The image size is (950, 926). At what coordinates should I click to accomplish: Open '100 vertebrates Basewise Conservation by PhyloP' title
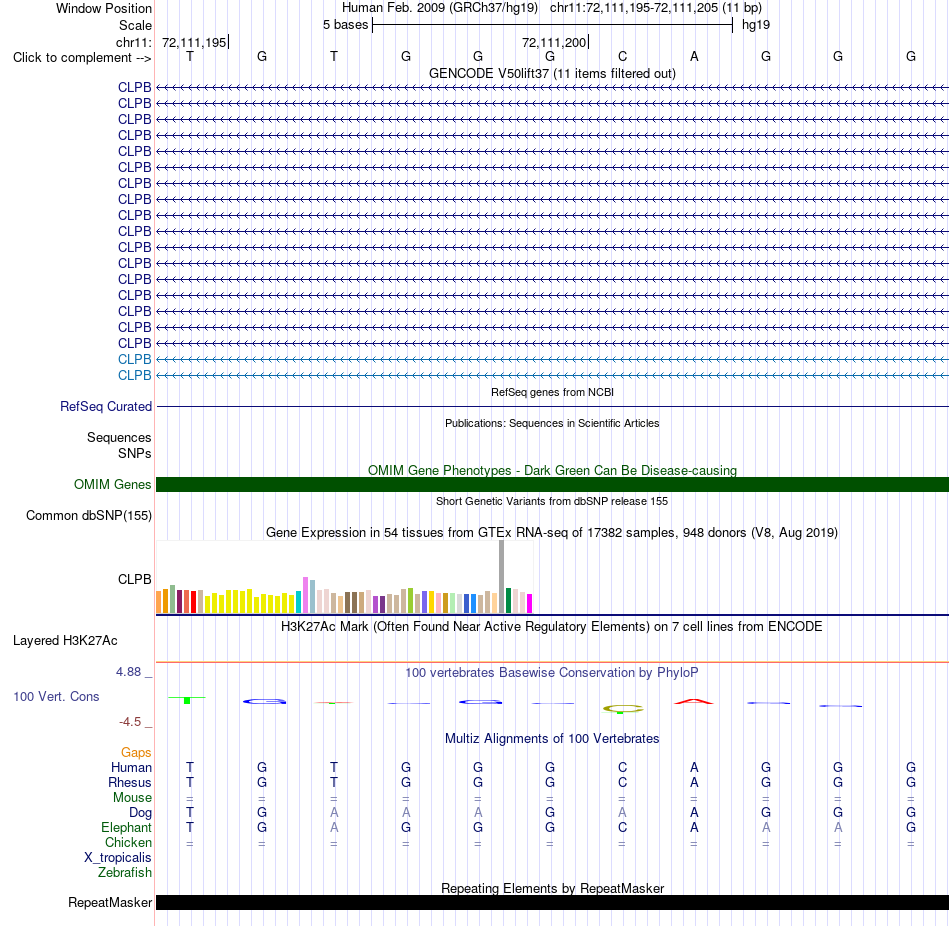tap(552, 672)
